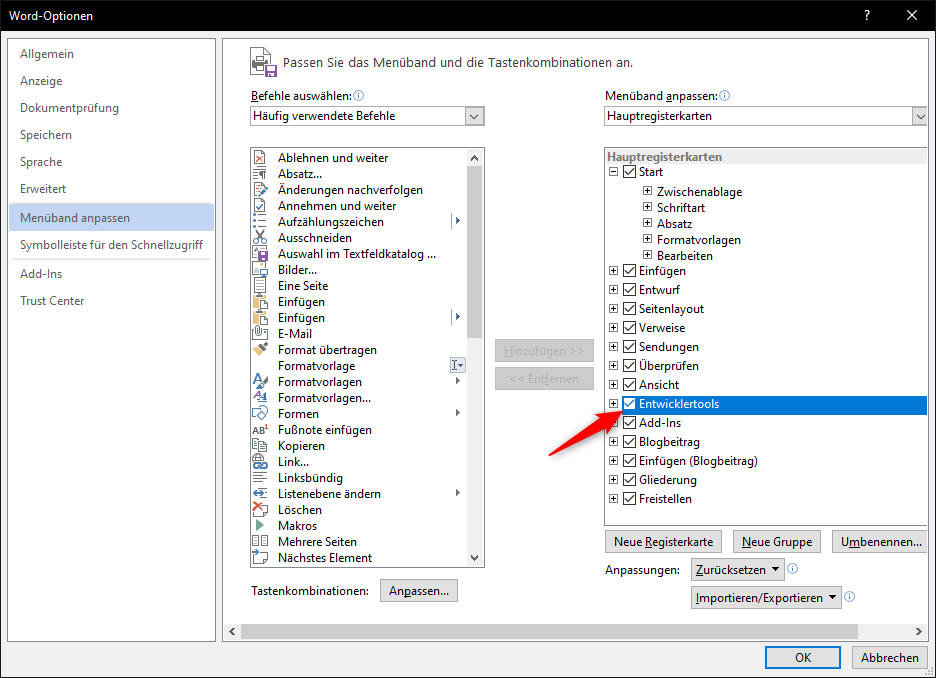Click the Bilder command icon
Viewport: 936px width, 678px height.
click(260, 270)
